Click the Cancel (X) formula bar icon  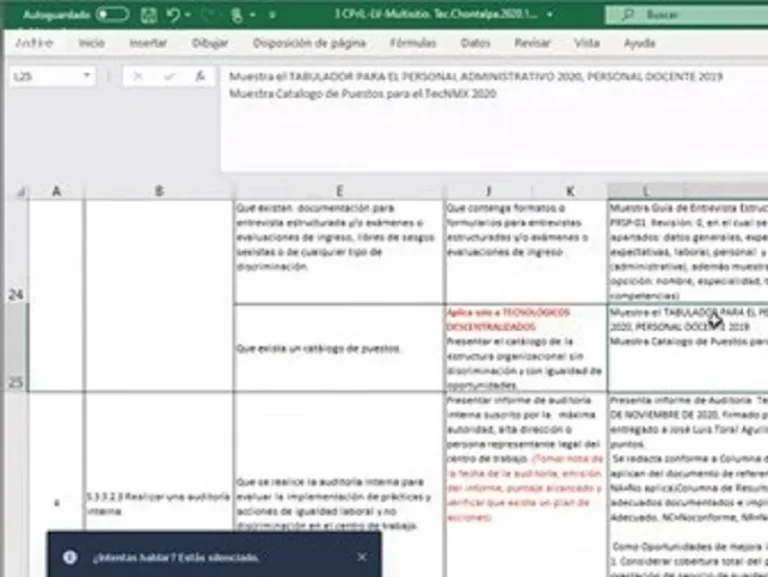[x=138, y=76]
